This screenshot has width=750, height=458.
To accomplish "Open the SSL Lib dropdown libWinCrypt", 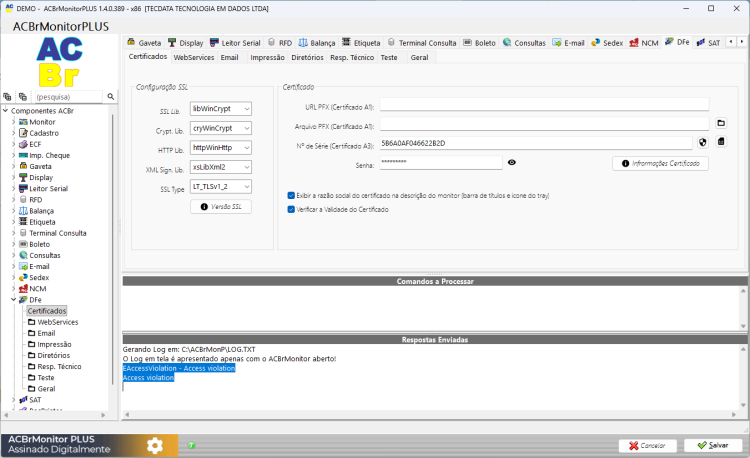I will 221,109.
